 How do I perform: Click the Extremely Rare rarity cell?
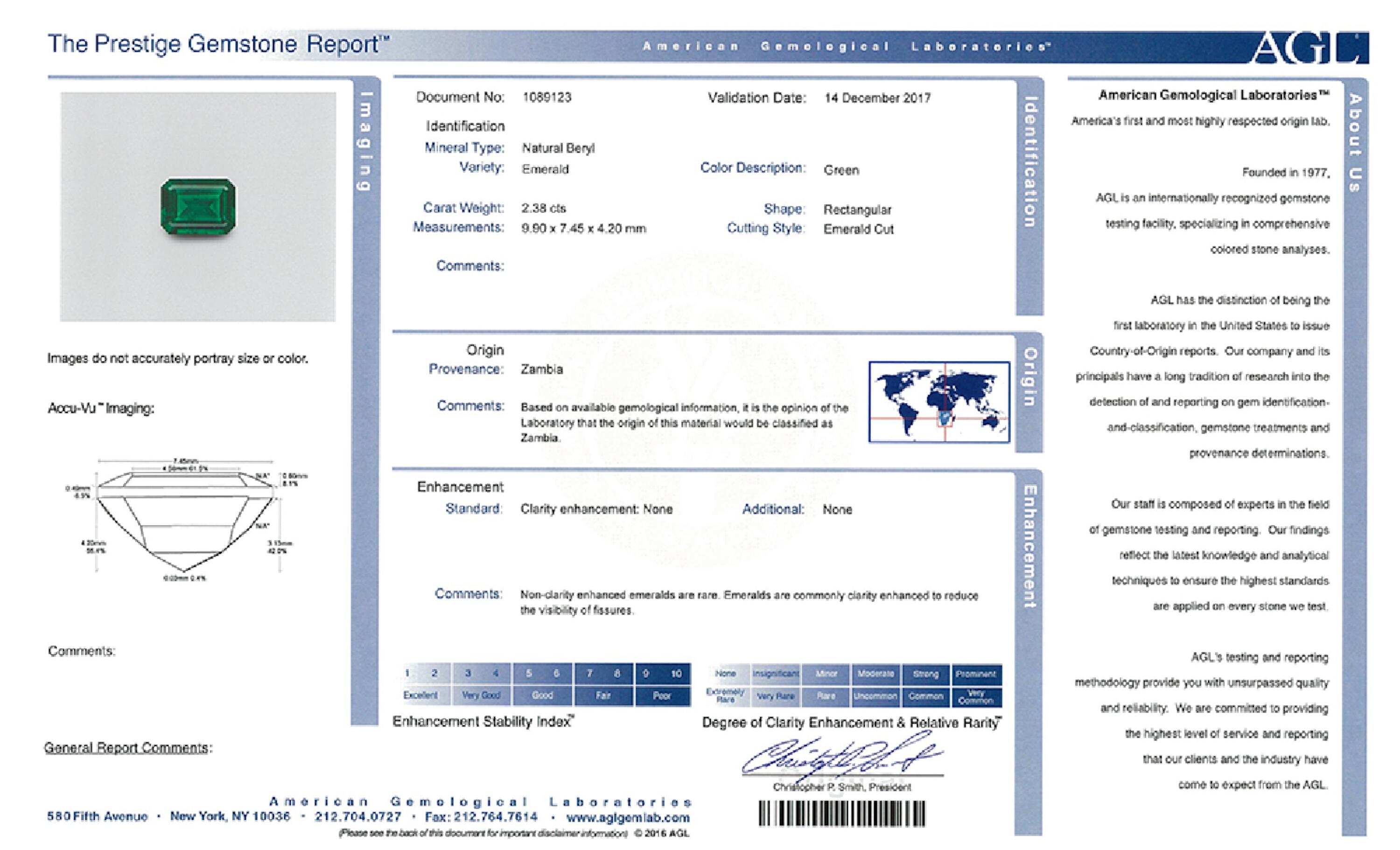726,696
